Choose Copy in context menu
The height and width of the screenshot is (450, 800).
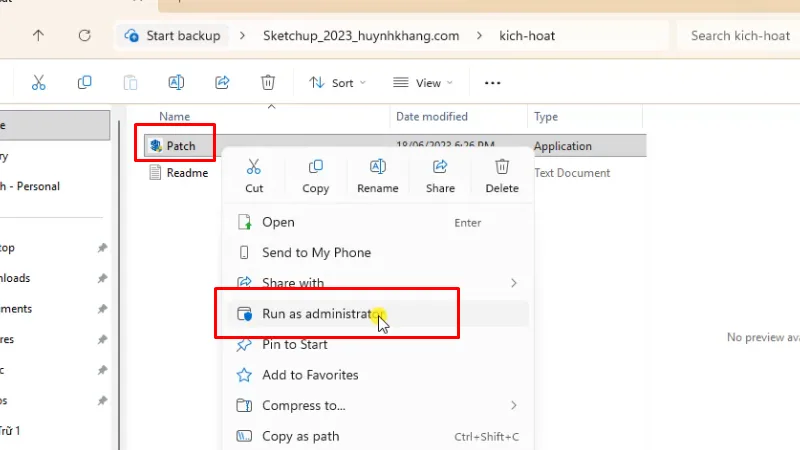(316, 177)
